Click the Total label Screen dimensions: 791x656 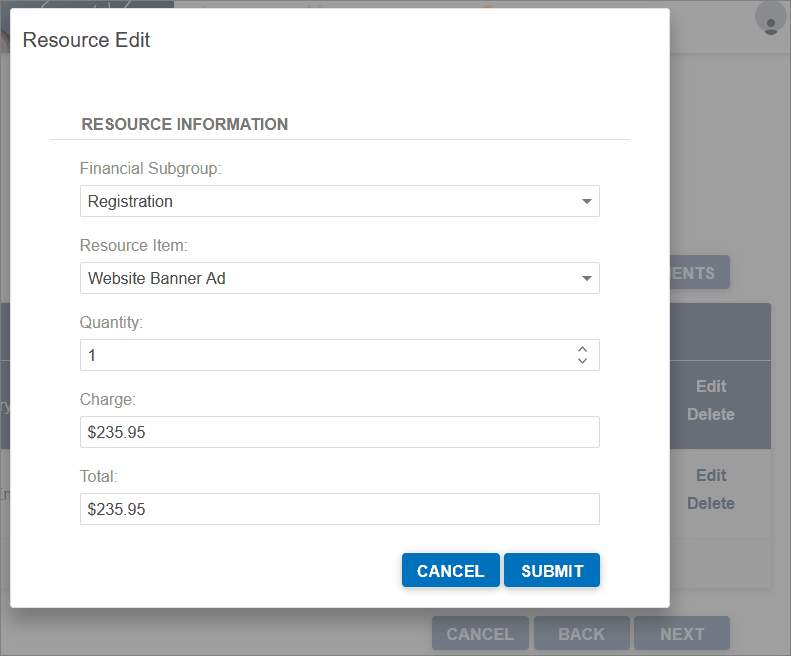[98, 476]
